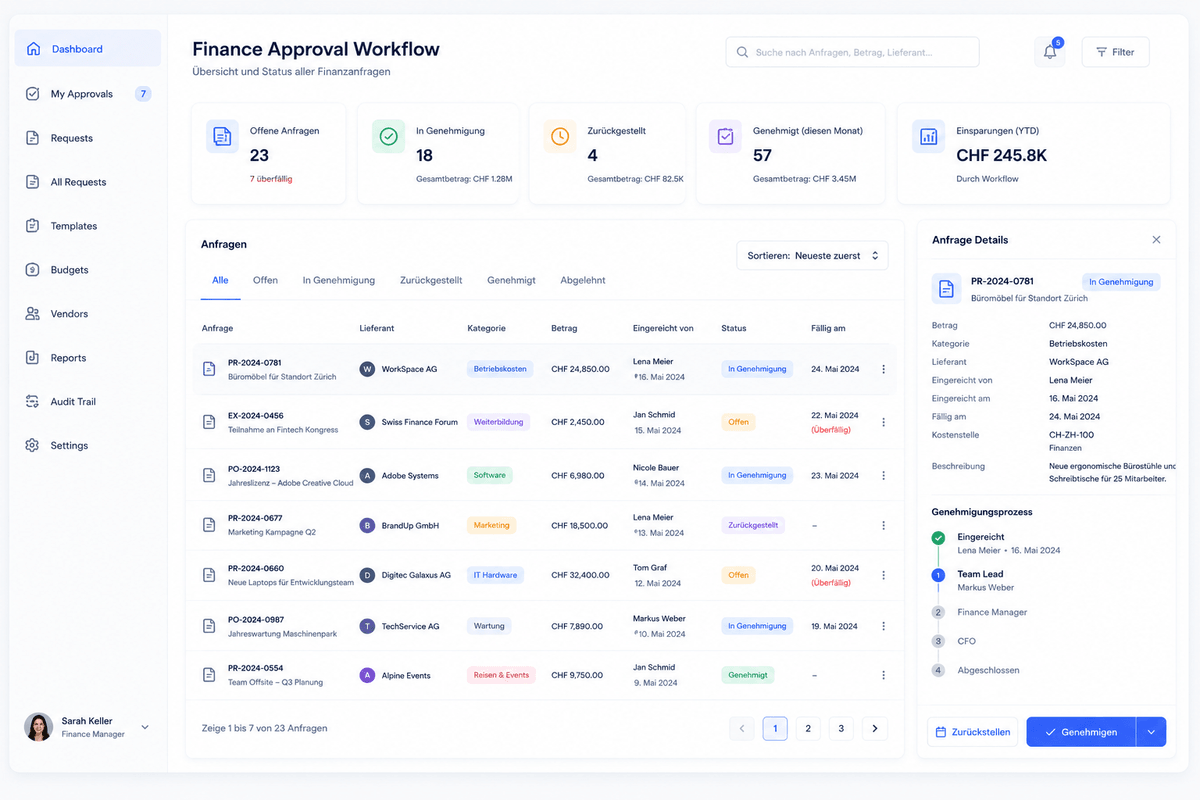Click the Team Lead step 1 marker
Screen dimensions: 1200x800
click(x=938, y=575)
